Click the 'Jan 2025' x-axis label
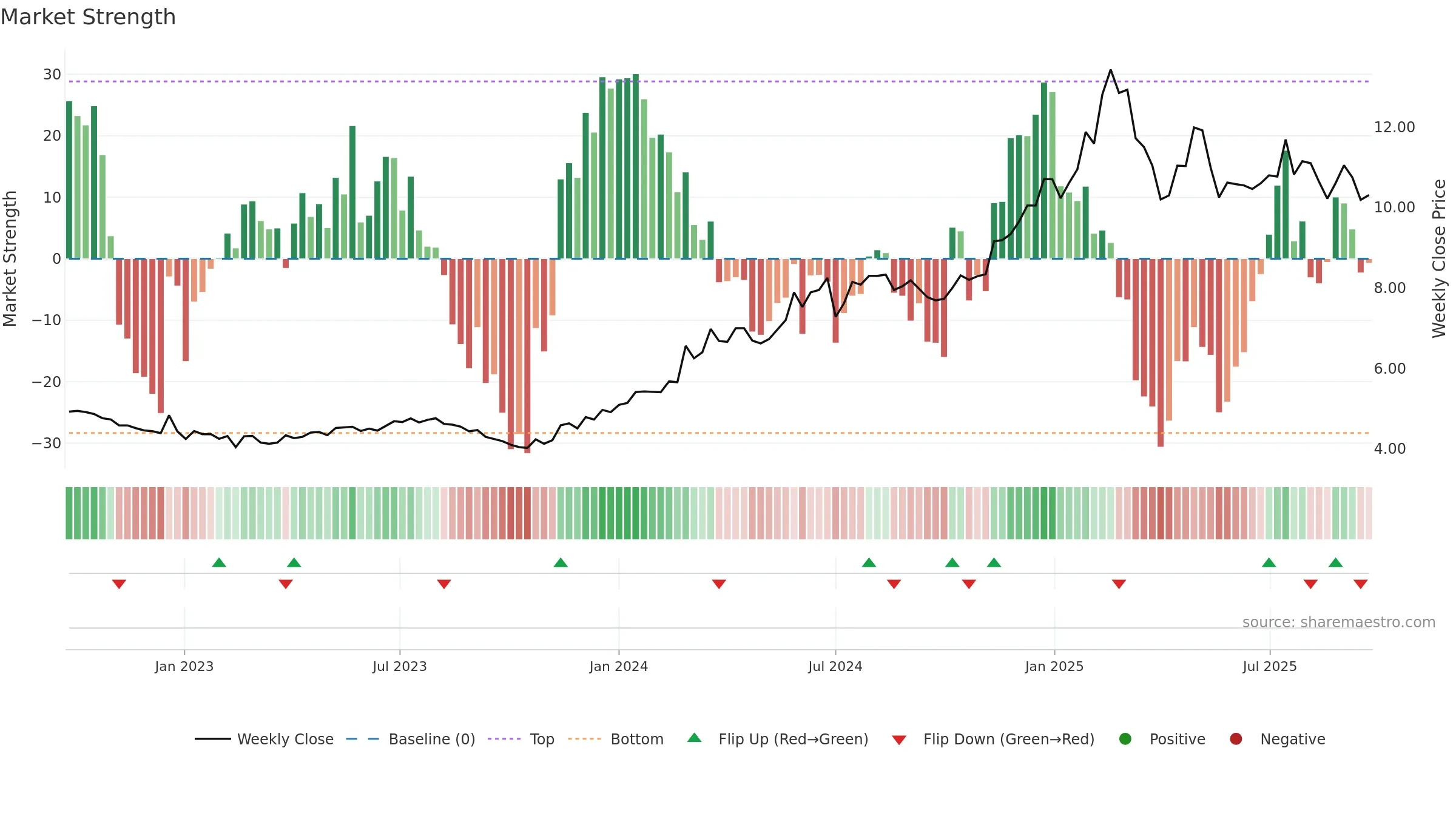 [1054, 666]
